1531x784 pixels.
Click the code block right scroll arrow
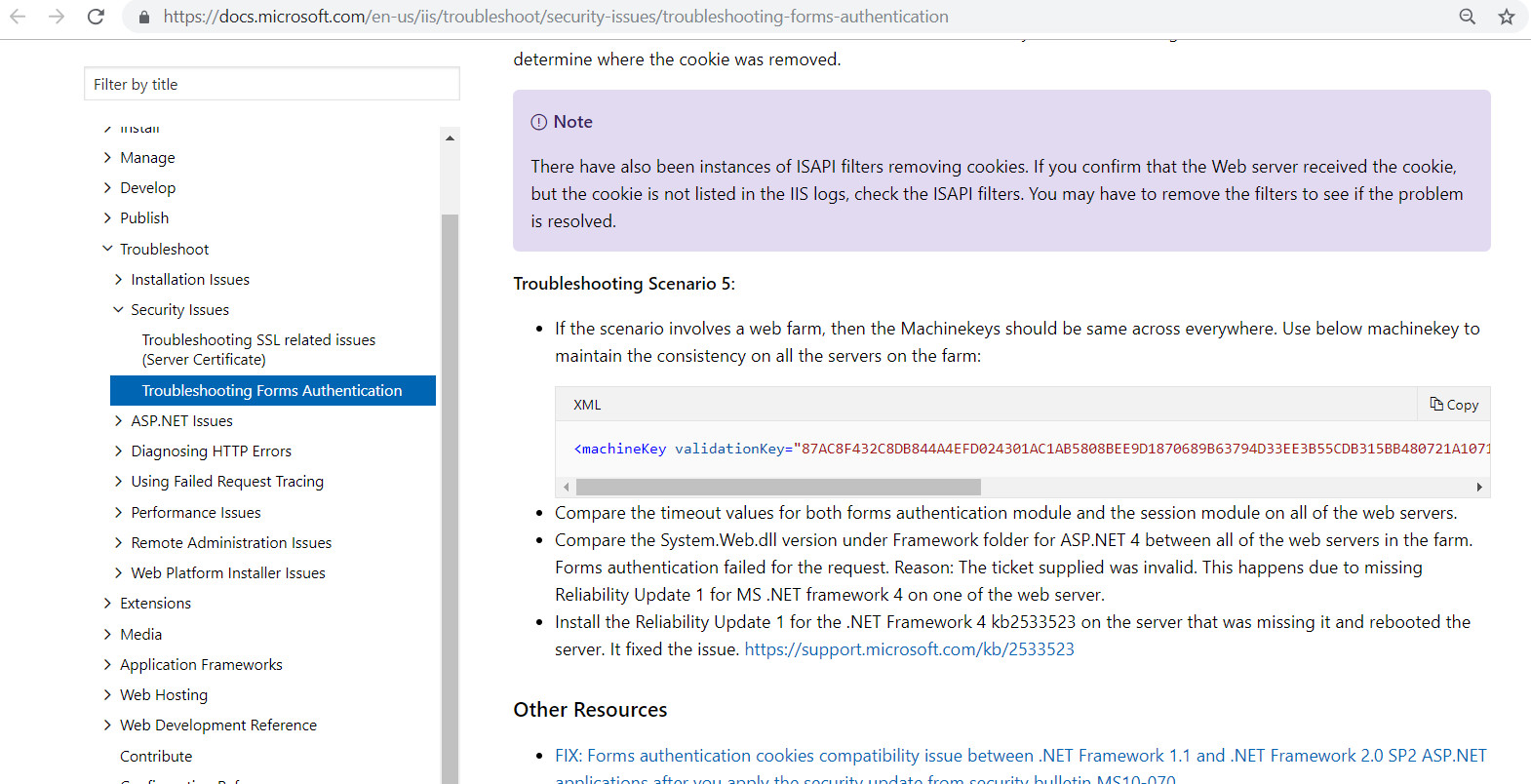pos(1479,487)
